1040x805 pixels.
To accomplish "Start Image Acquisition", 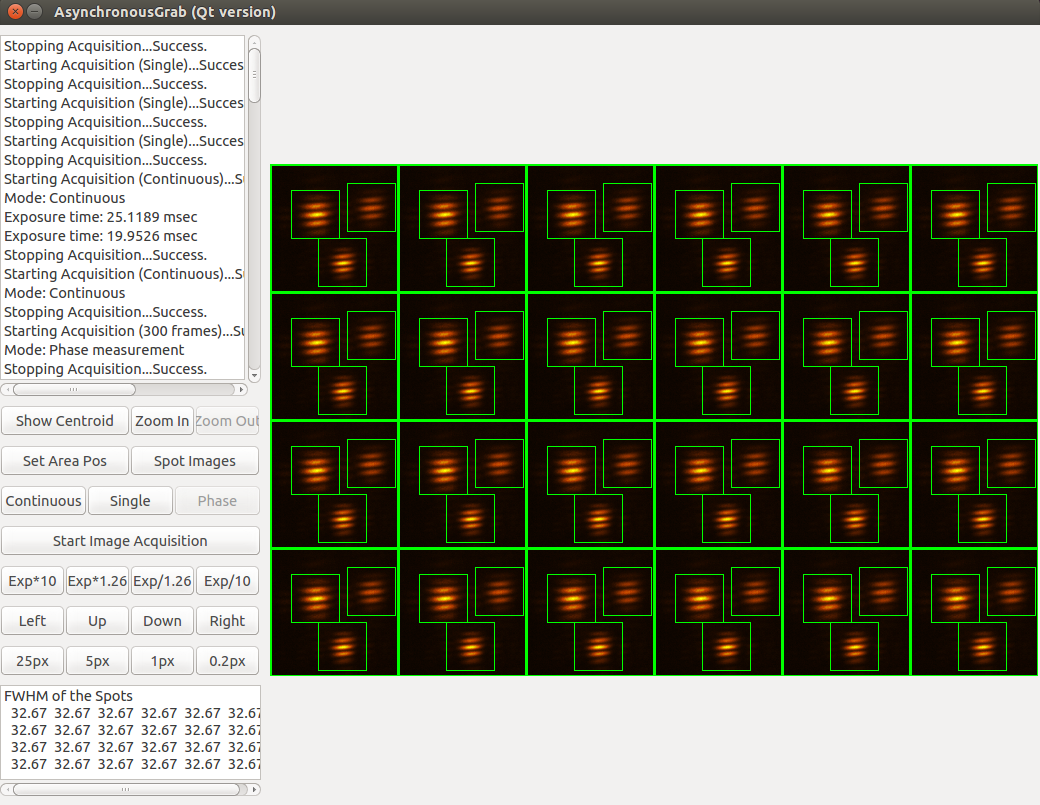I will coord(130,541).
